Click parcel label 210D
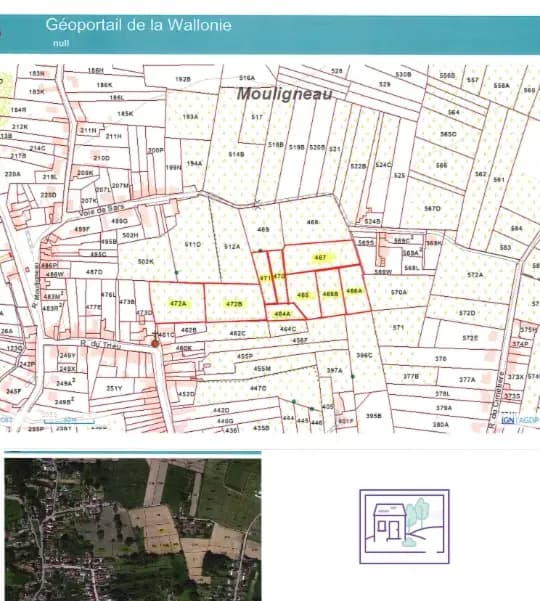Screen dimensions: 540x601 click(x=101, y=158)
